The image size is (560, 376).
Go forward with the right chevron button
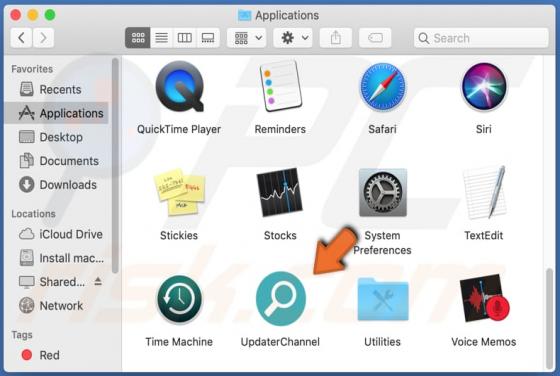tap(43, 37)
